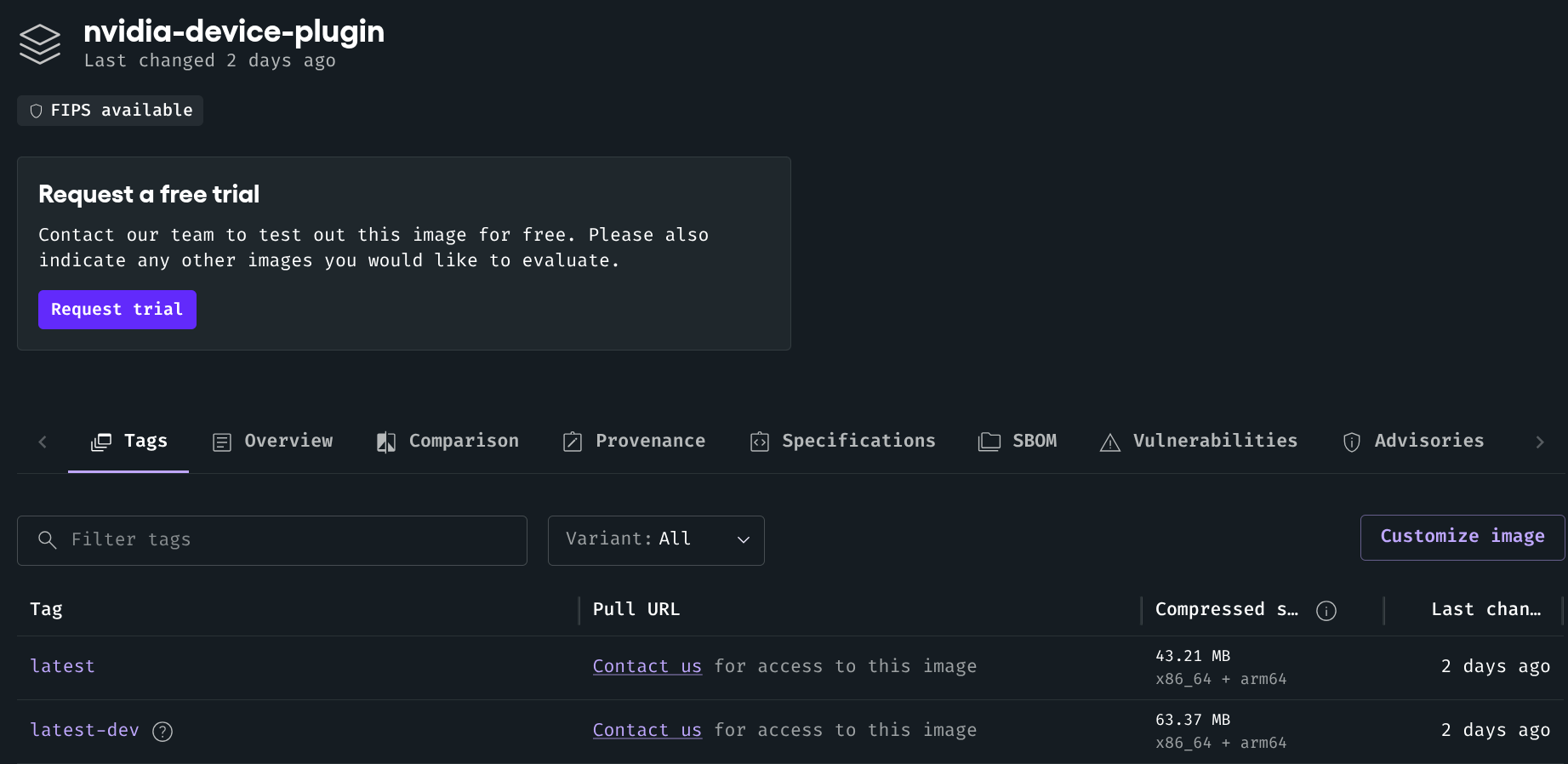This screenshot has height=764, width=1568.
Task: Click the Tag column header
Action: (46, 610)
